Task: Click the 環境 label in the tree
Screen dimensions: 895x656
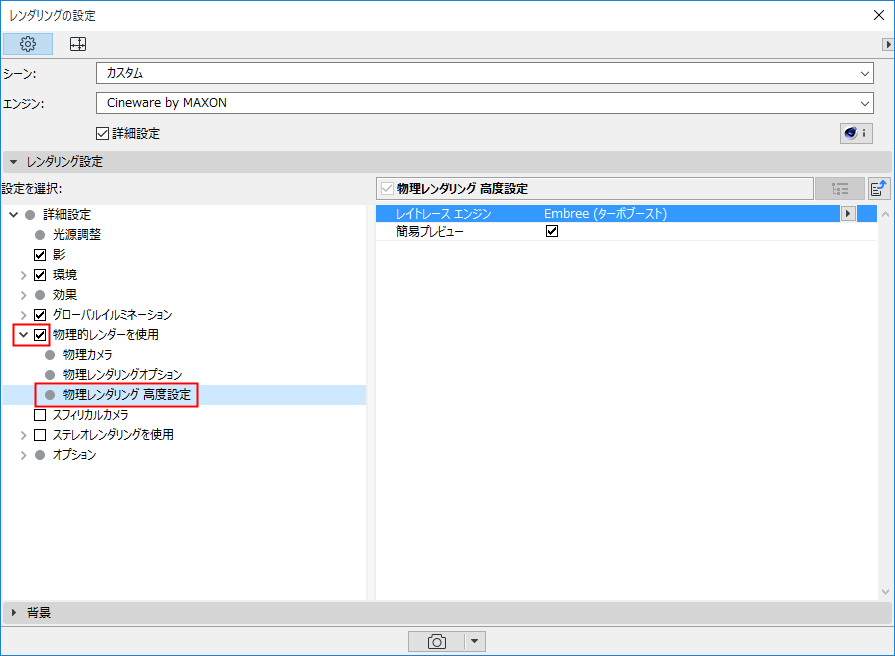Action: (x=64, y=275)
